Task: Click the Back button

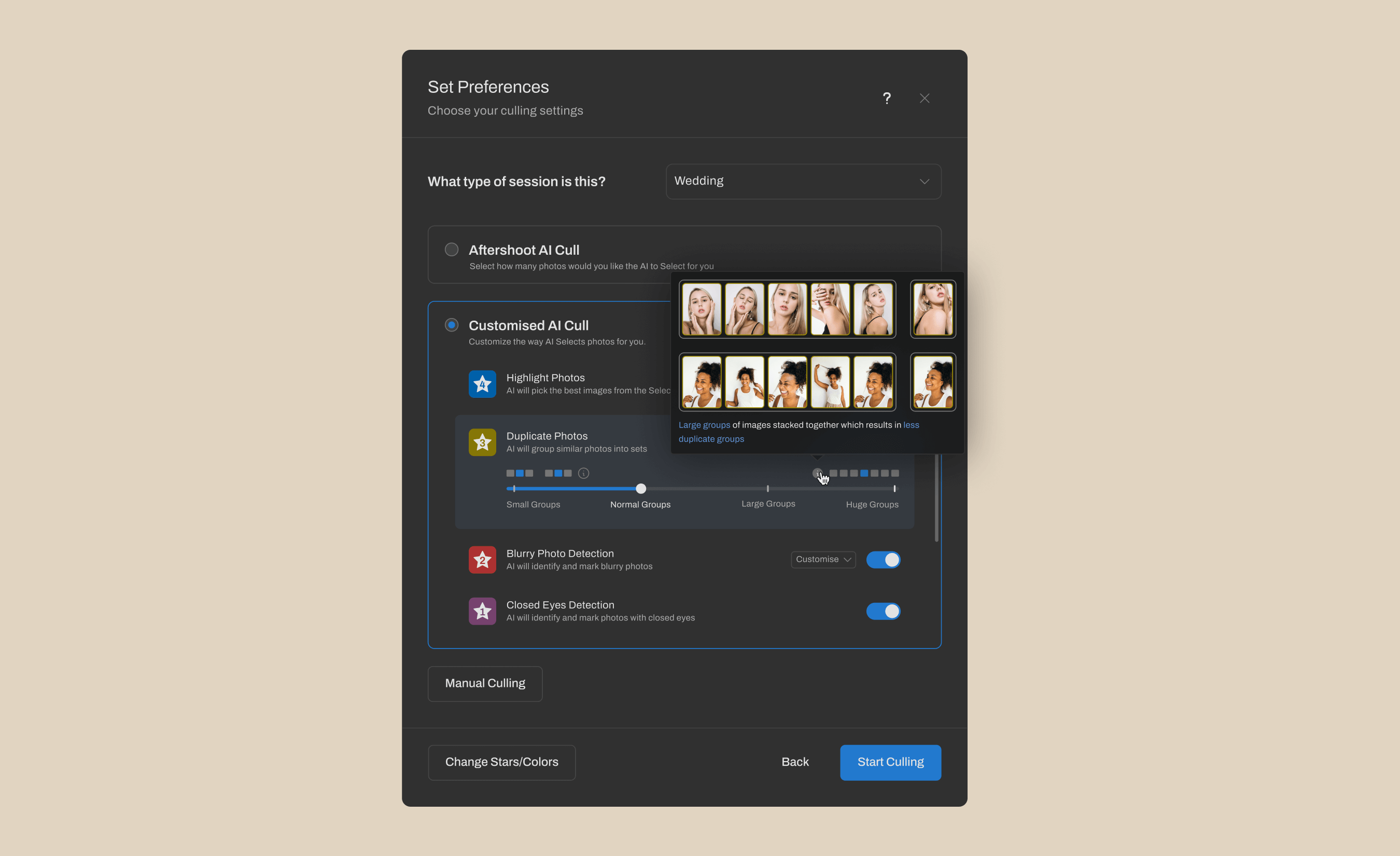Action: [795, 761]
